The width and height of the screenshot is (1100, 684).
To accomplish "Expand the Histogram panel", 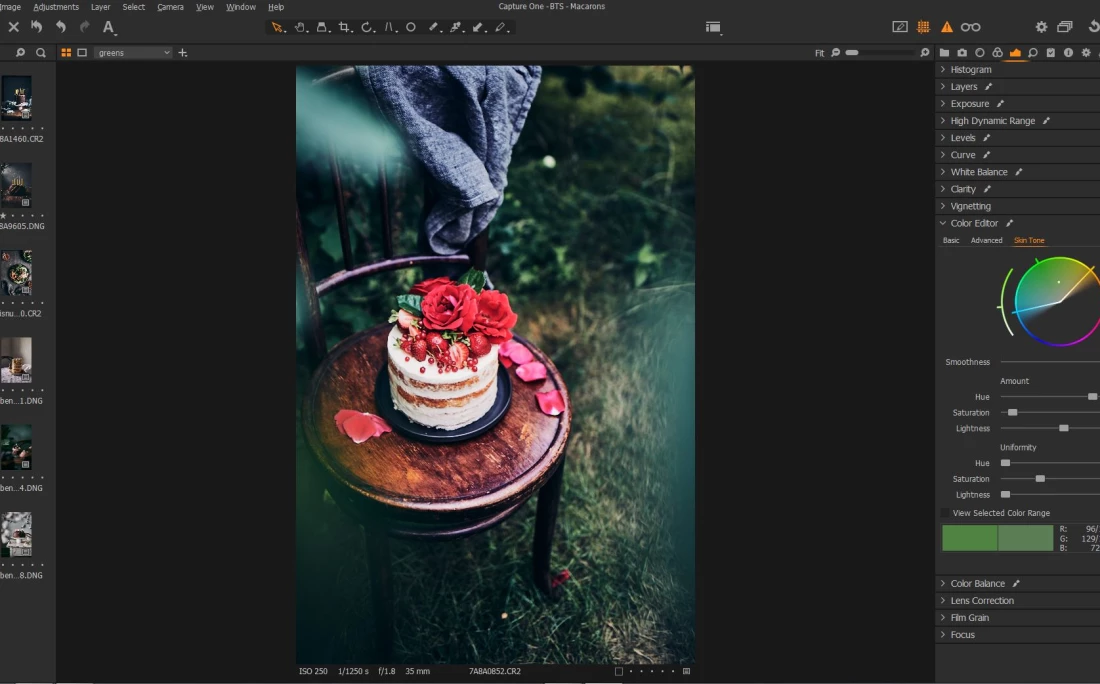I will (970, 70).
